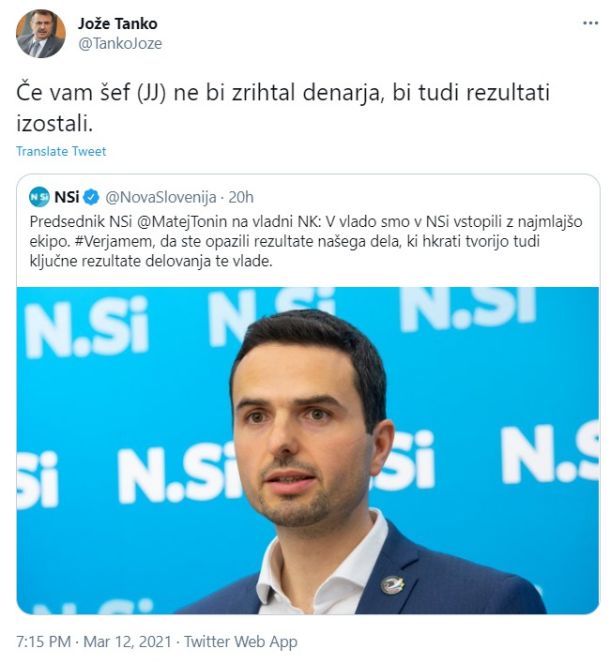Screen dimensions: 610x664
Task: Open the @MatejTonin mention
Action: pyautogui.click(x=182, y=221)
